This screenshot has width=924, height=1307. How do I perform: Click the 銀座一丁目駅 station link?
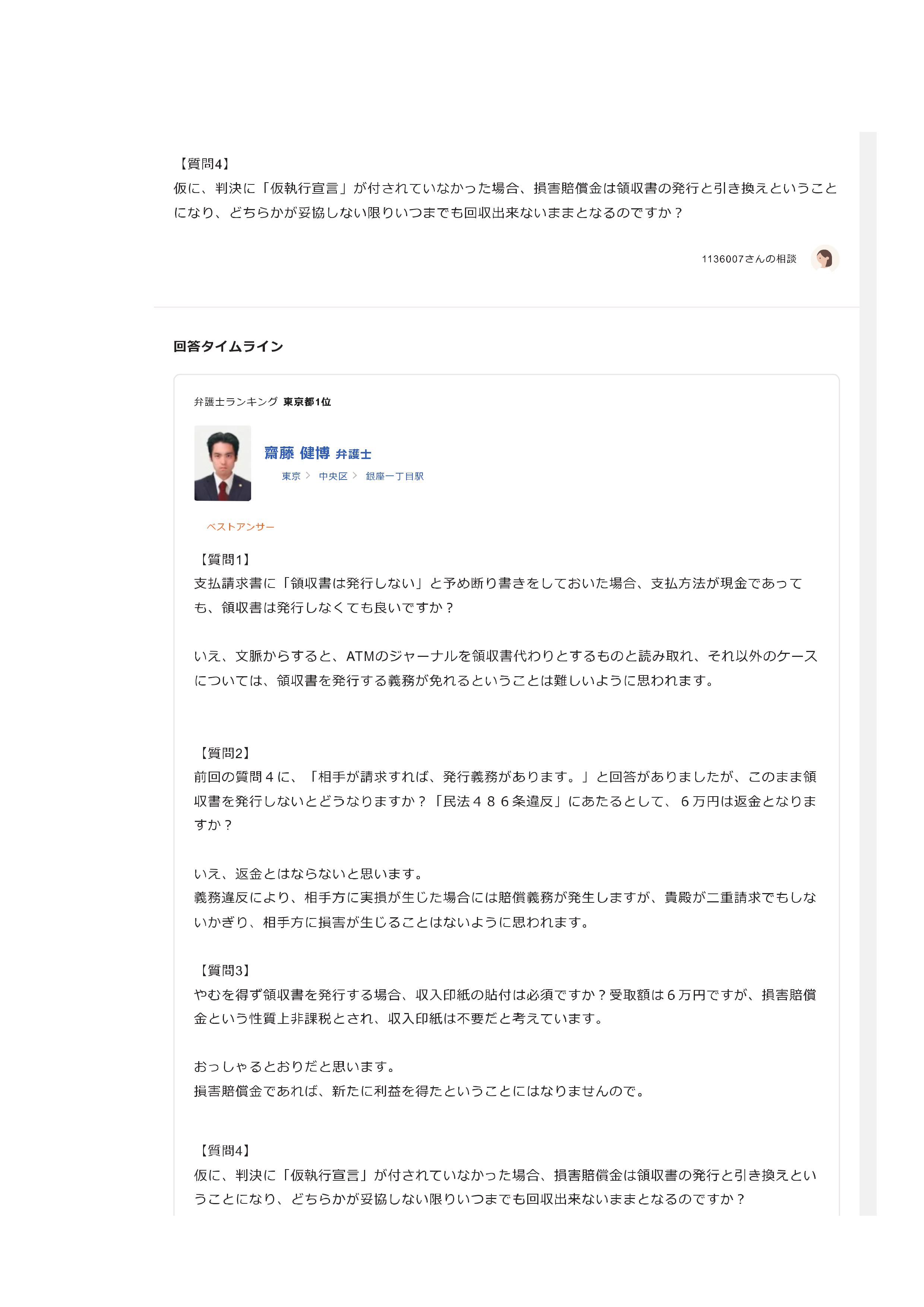point(395,477)
